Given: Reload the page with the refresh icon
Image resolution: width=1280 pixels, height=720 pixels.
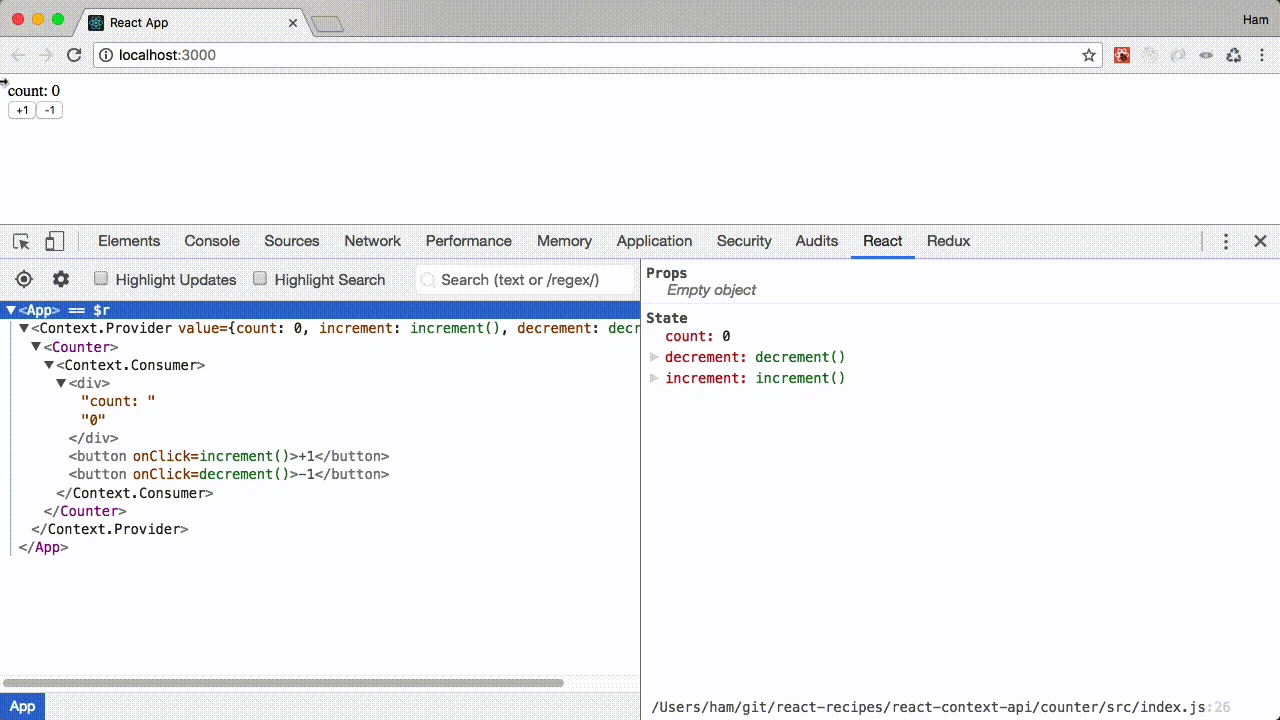Looking at the screenshot, I should pyautogui.click(x=74, y=55).
